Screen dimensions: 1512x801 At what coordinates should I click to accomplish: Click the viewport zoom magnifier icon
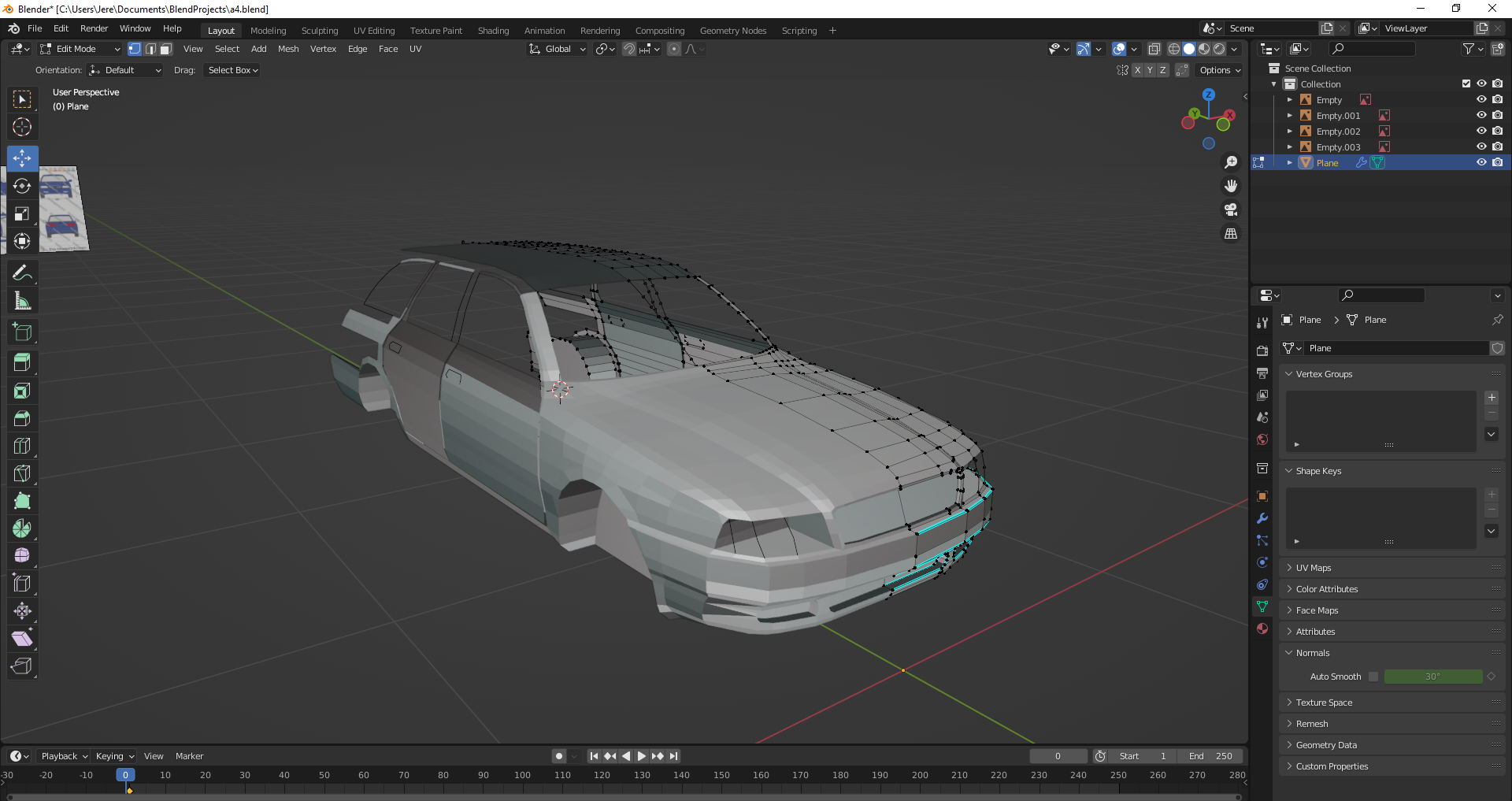click(1231, 162)
